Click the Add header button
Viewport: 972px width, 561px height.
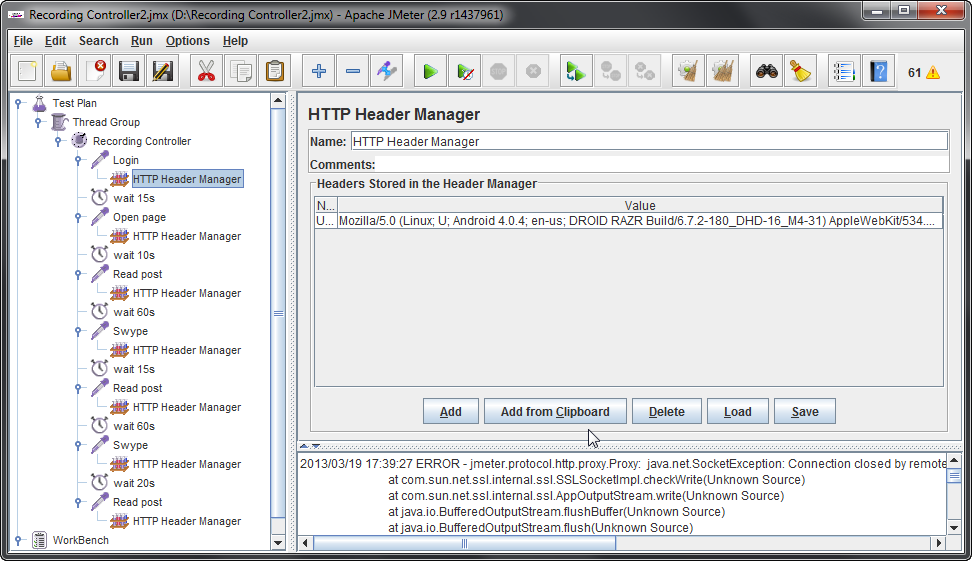451,412
